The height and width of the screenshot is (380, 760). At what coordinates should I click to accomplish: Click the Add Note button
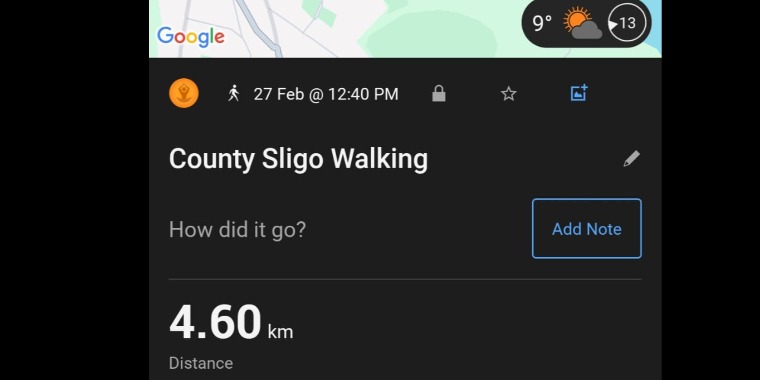(586, 228)
